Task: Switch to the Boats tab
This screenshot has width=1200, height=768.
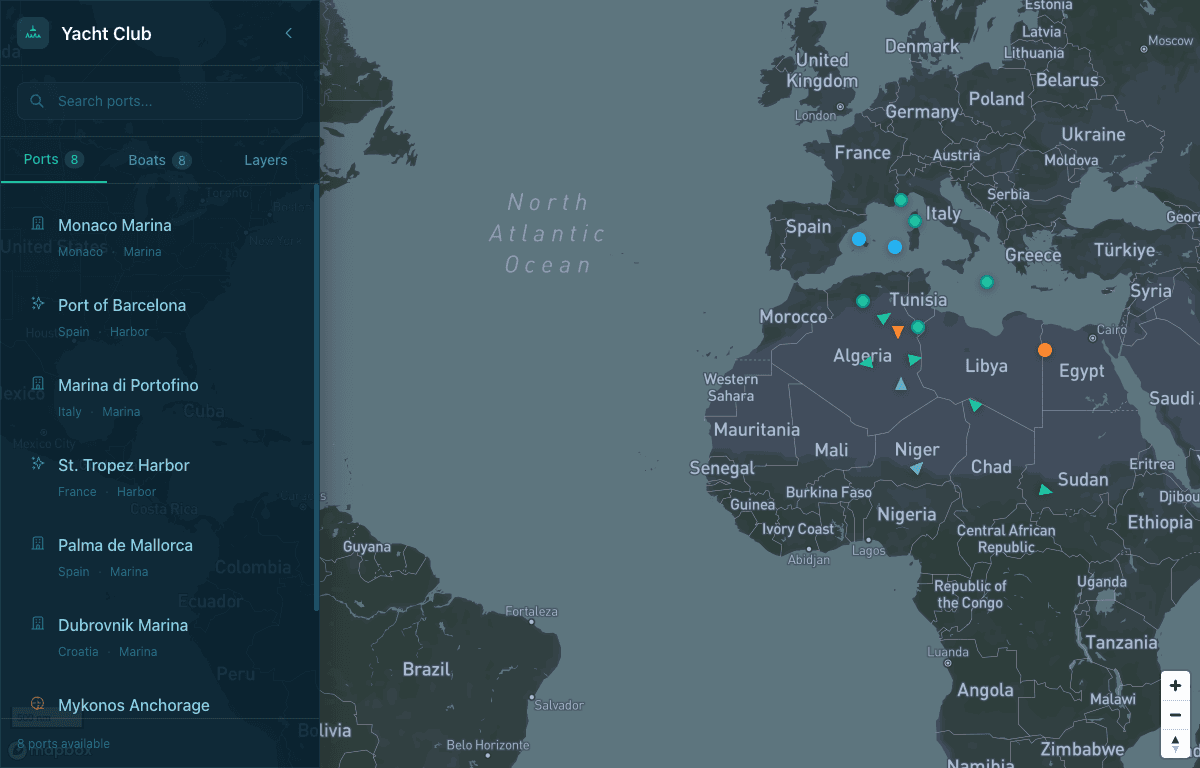Action: coord(159,160)
